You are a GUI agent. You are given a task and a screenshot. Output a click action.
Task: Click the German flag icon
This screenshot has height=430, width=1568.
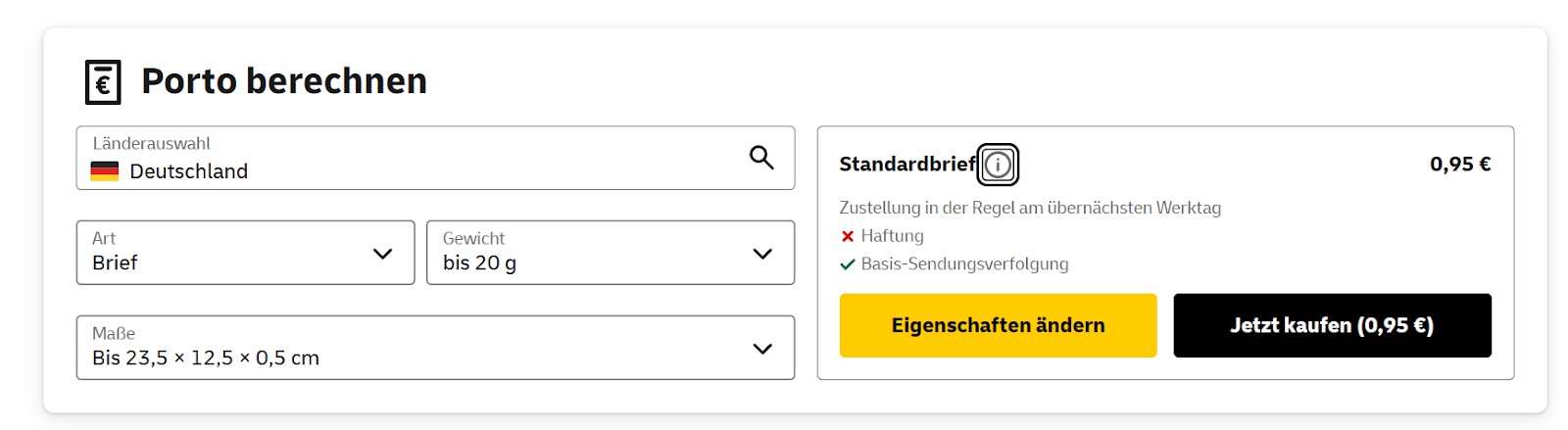pyautogui.click(x=105, y=171)
